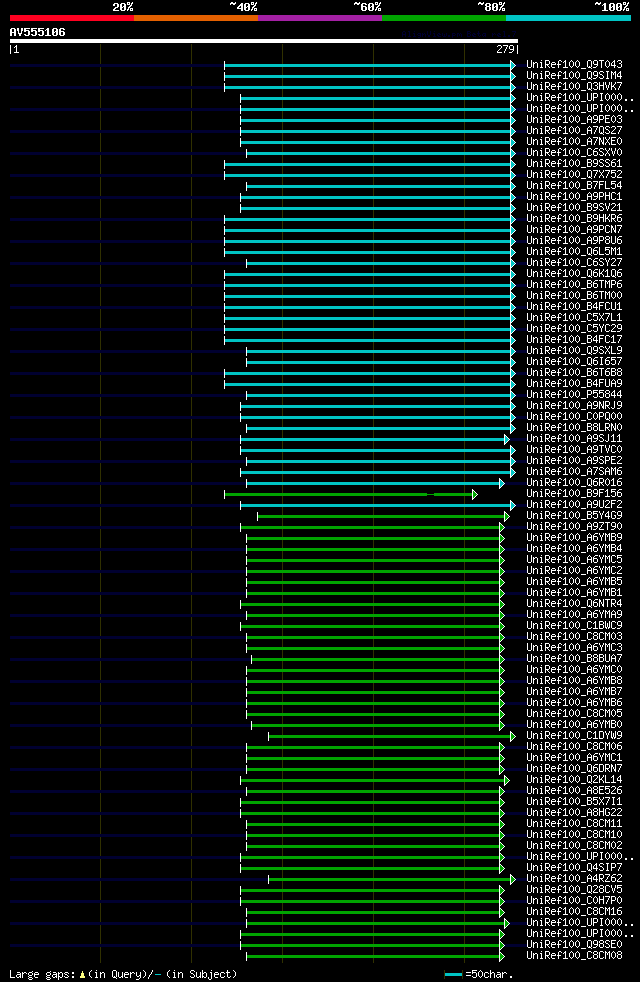Select the UniRef100_A6YMB0 label
Image resolution: width=640 pixels, height=982 pixels.
(x=574, y=725)
